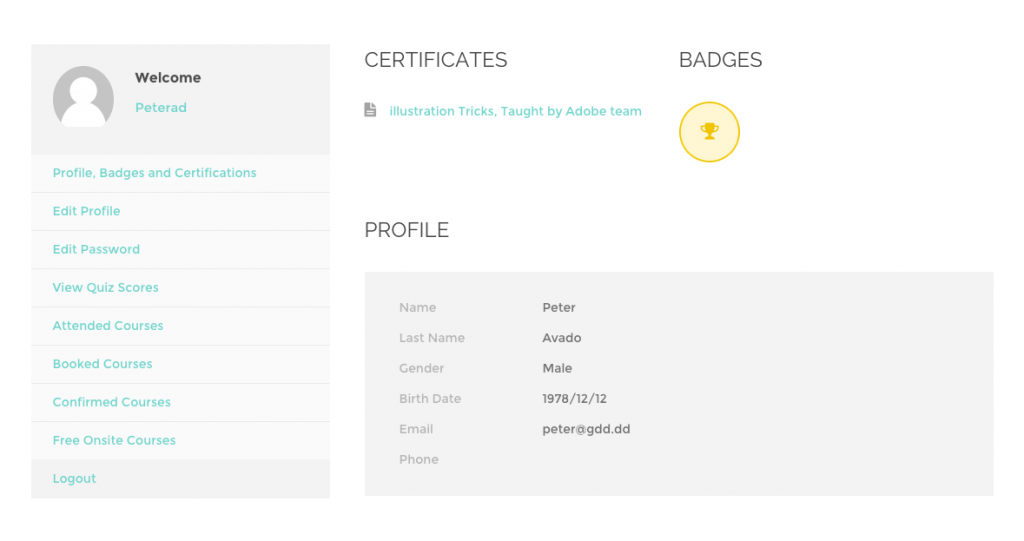The height and width of the screenshot is (541, 1024).
Task: Open Booked Courses list
Action: click(102, 364)
